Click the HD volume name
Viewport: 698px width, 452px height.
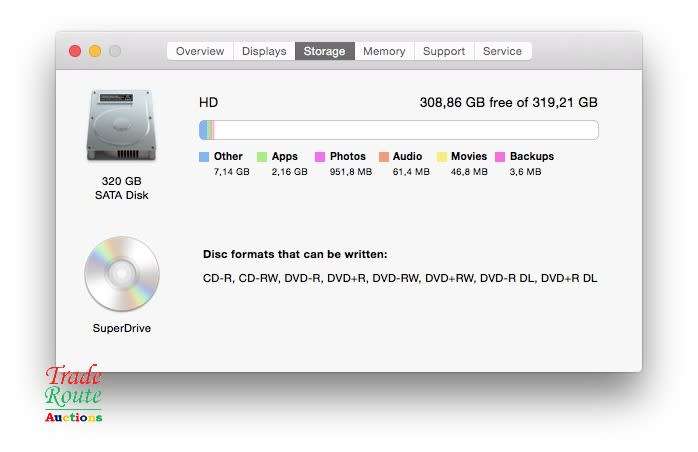[x=208, y=103]
